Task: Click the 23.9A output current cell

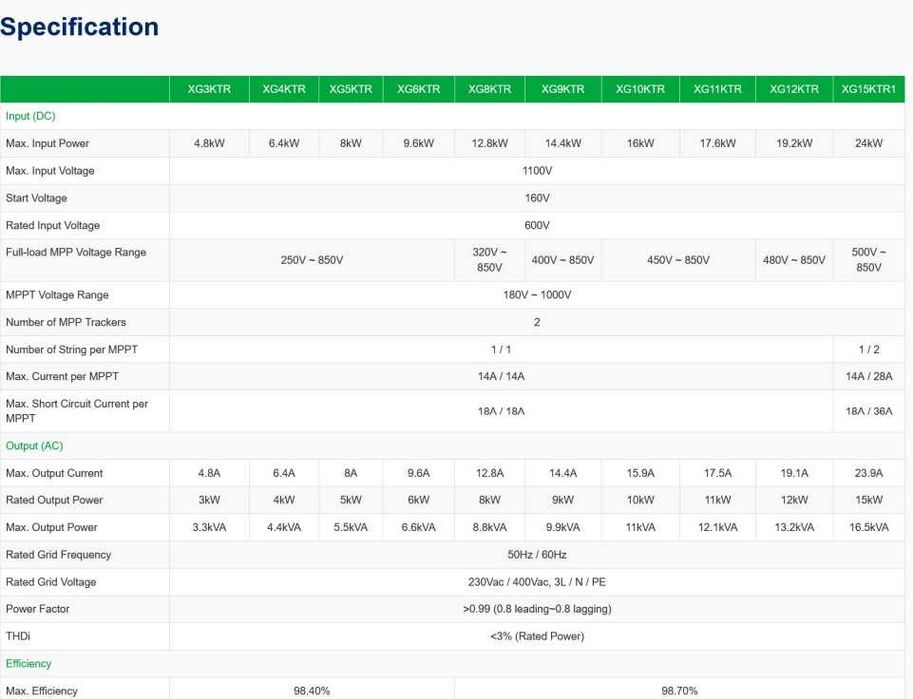Action: click(x=869, y=473)
